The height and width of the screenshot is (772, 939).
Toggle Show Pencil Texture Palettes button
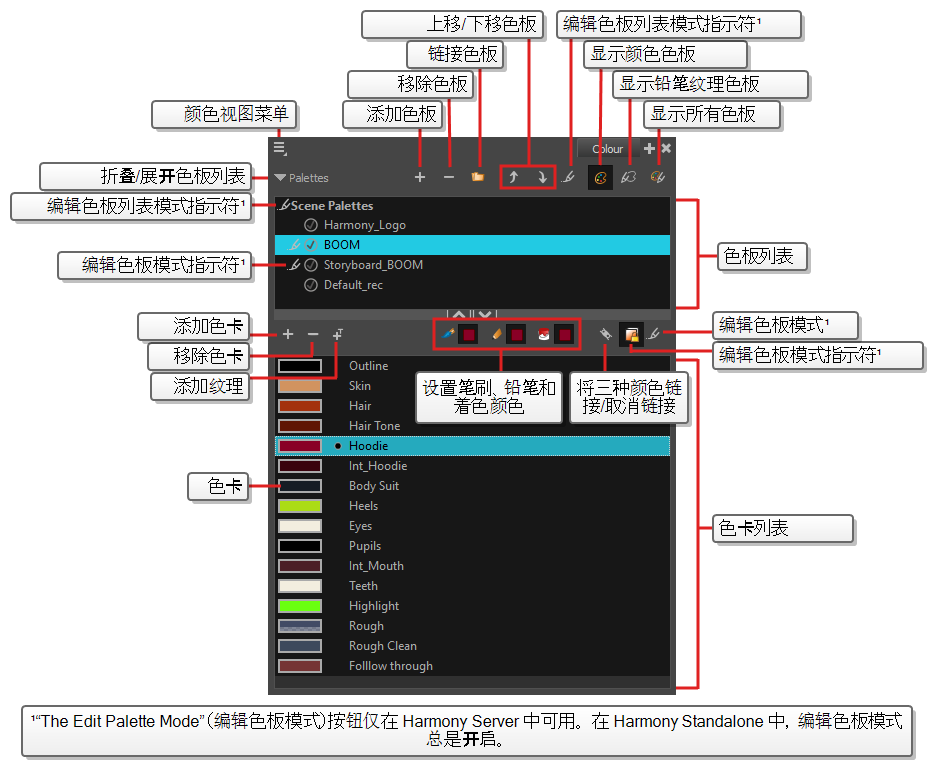pyautogui.click(x=629, y=177)
